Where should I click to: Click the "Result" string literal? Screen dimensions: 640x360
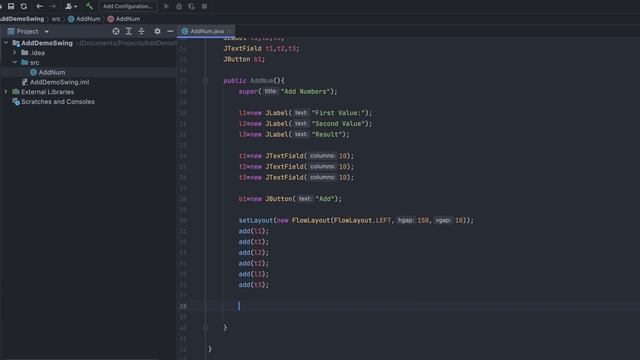pos(326,134)
